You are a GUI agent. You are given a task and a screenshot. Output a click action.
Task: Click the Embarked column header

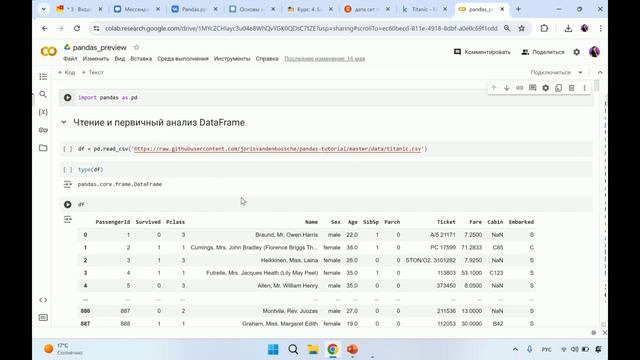coord(521,222)
